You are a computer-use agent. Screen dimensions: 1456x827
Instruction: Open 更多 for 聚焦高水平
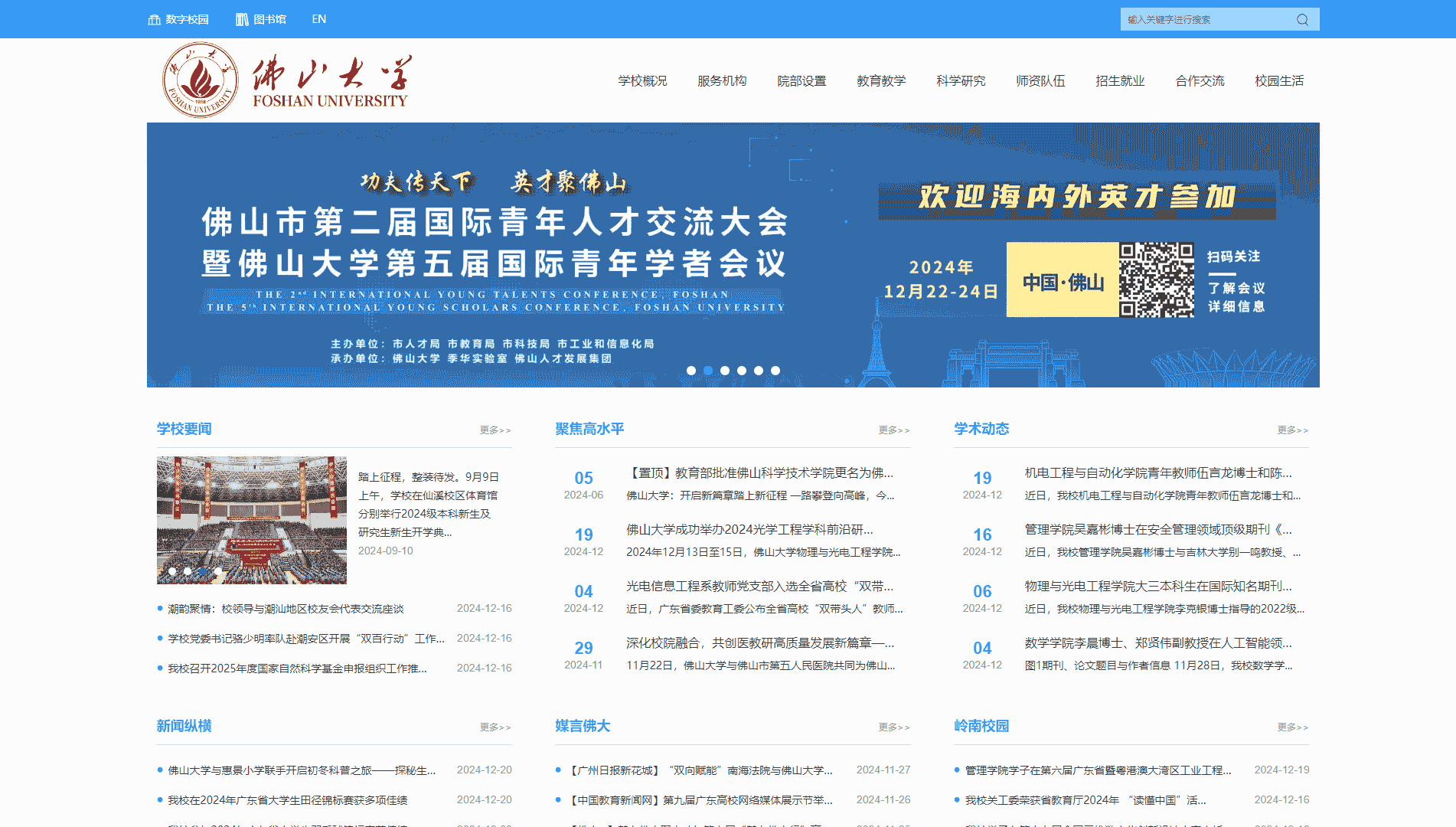coord(894,430)
